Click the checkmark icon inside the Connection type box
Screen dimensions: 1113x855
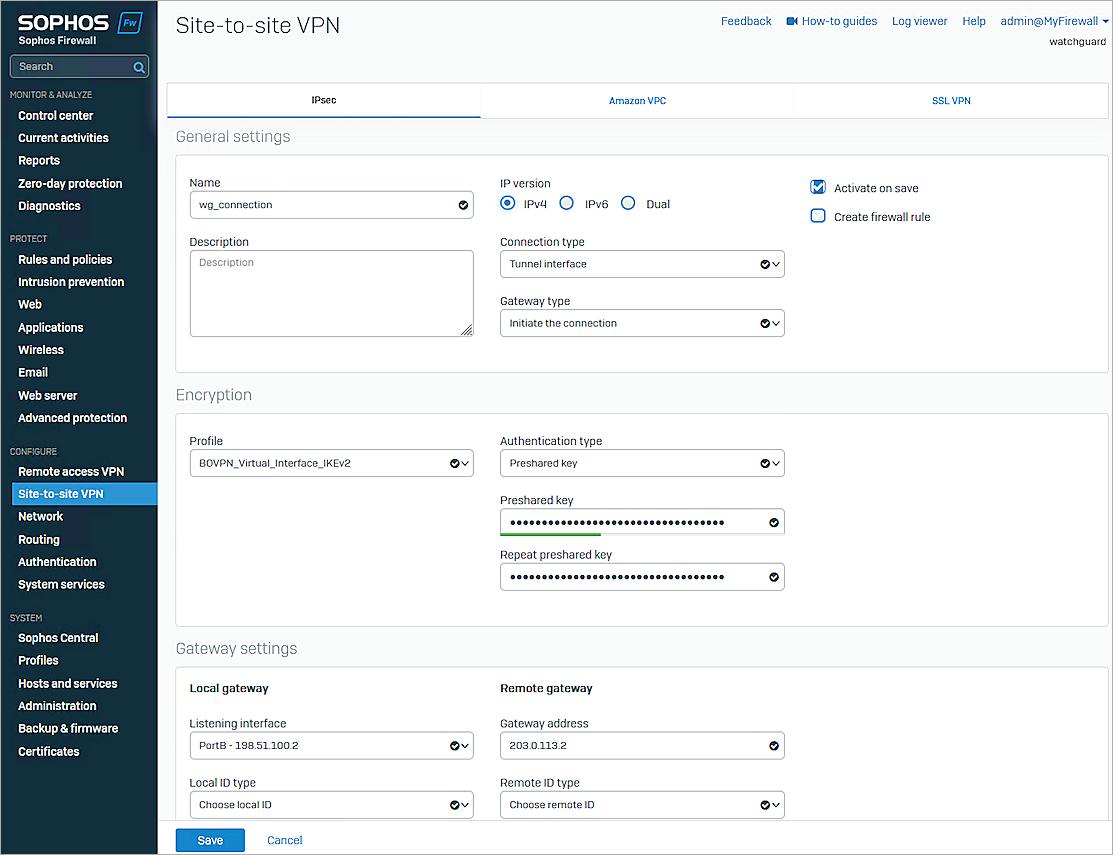click(761, 263)
